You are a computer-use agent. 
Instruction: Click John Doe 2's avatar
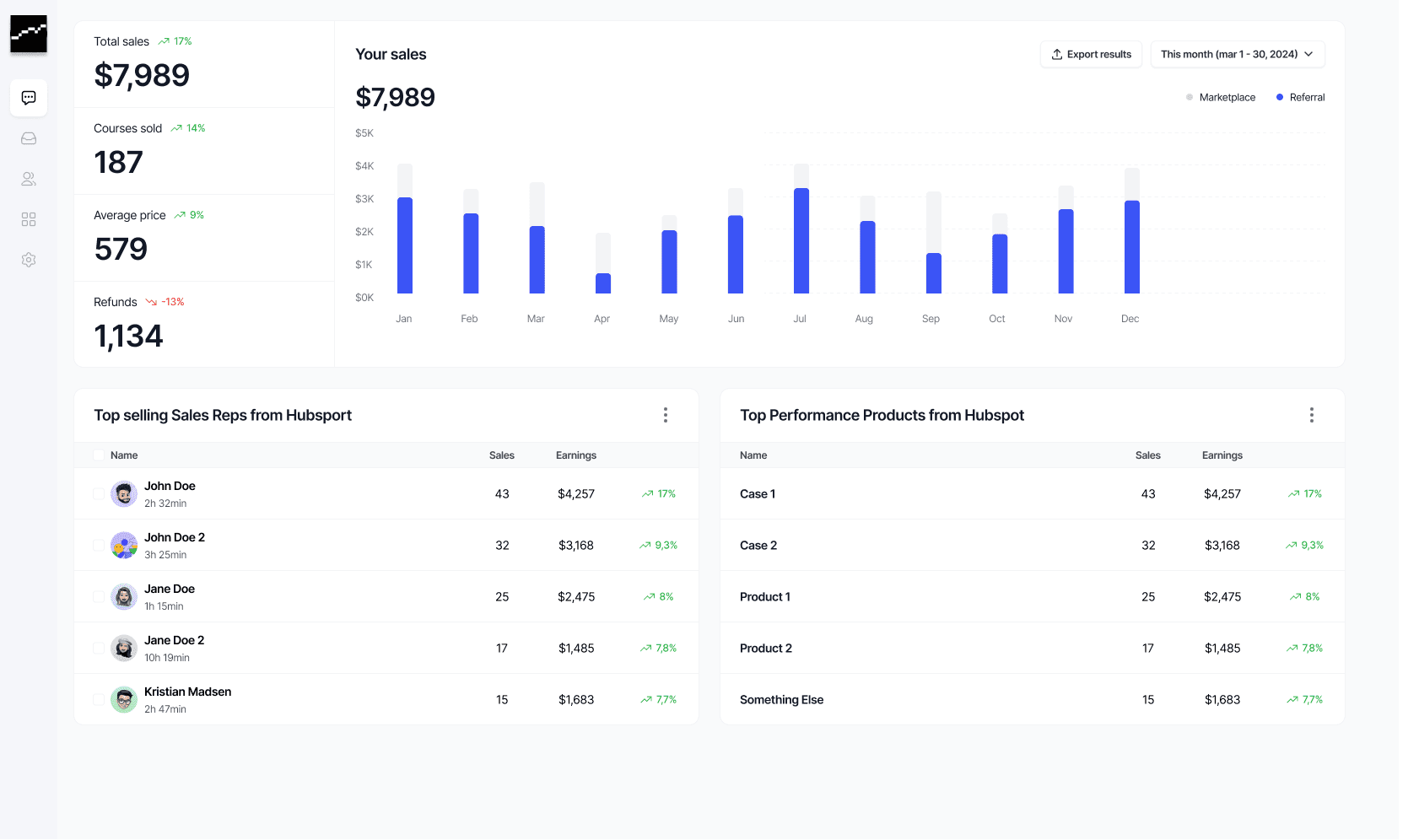click(124, 546)
